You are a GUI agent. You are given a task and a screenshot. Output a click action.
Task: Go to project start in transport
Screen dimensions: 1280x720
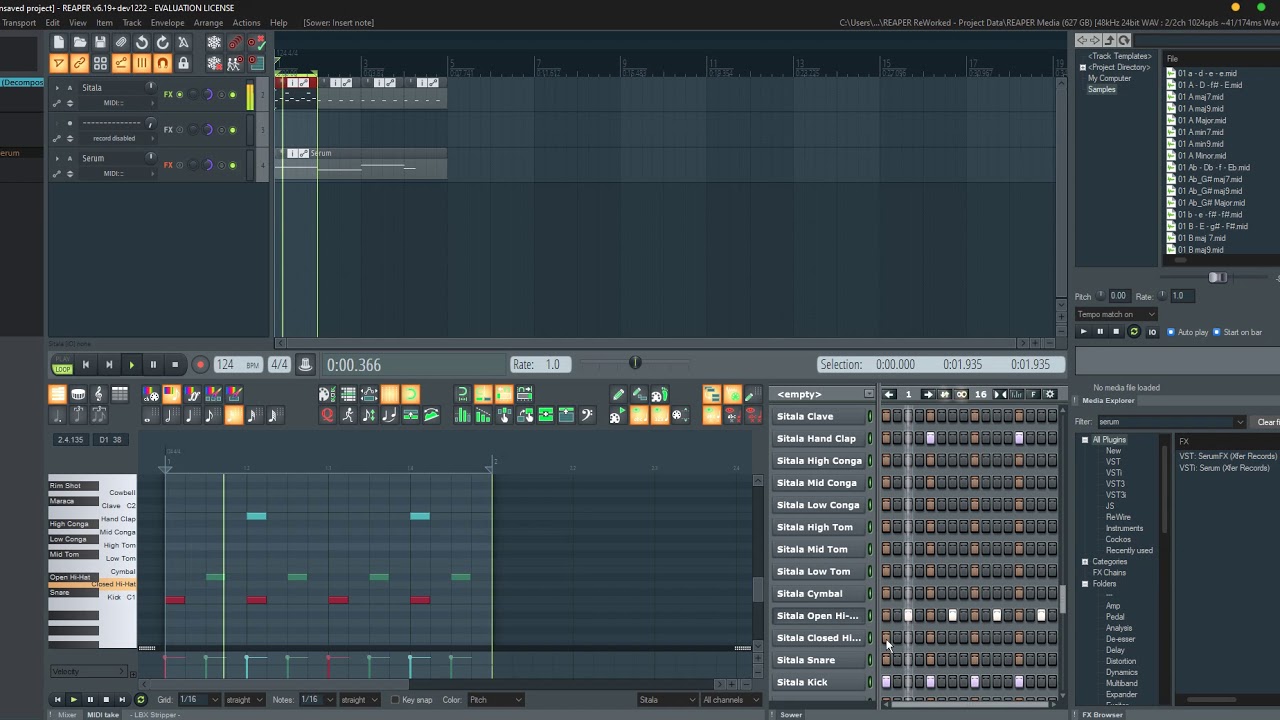tap(86, 365)
